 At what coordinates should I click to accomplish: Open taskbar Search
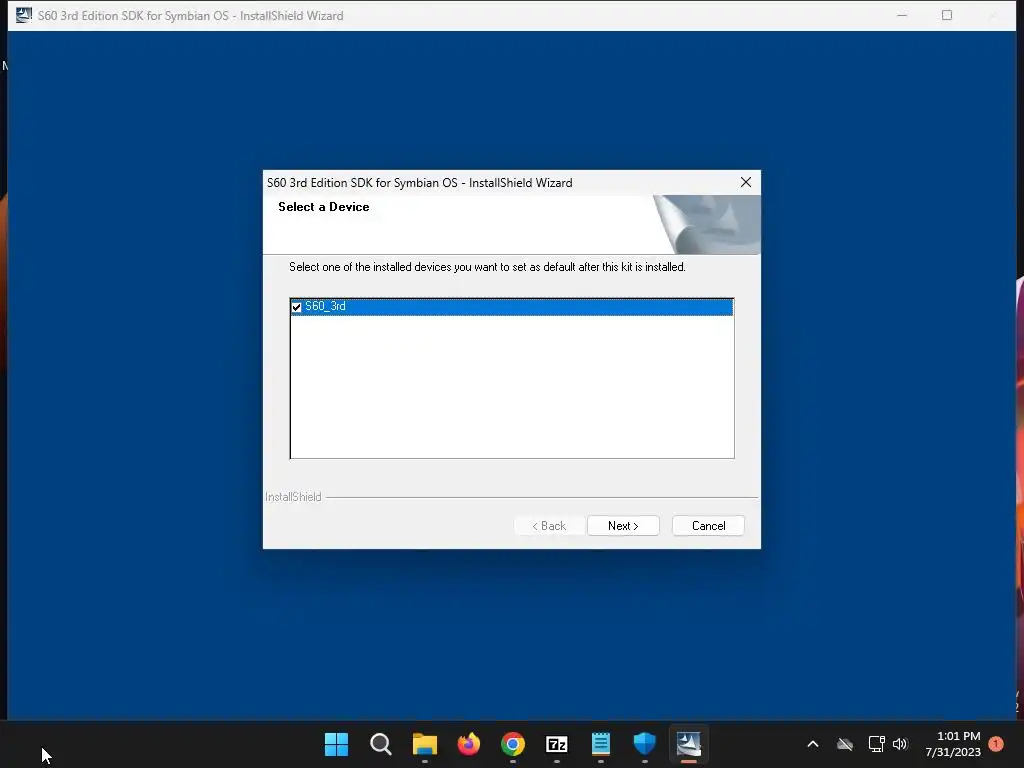pos(381,744)
